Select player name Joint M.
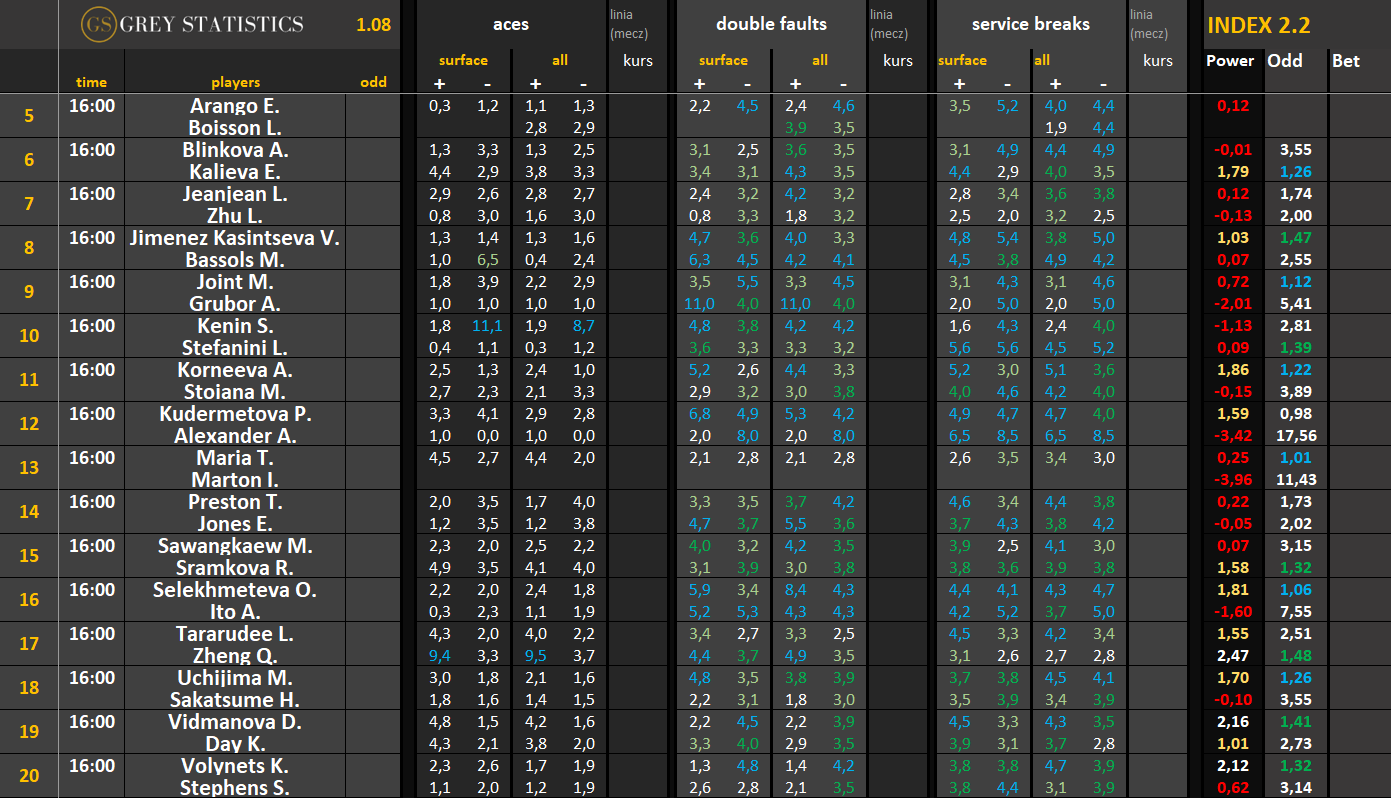Viewport: 1391px width, 798px height. click(235, 282)
